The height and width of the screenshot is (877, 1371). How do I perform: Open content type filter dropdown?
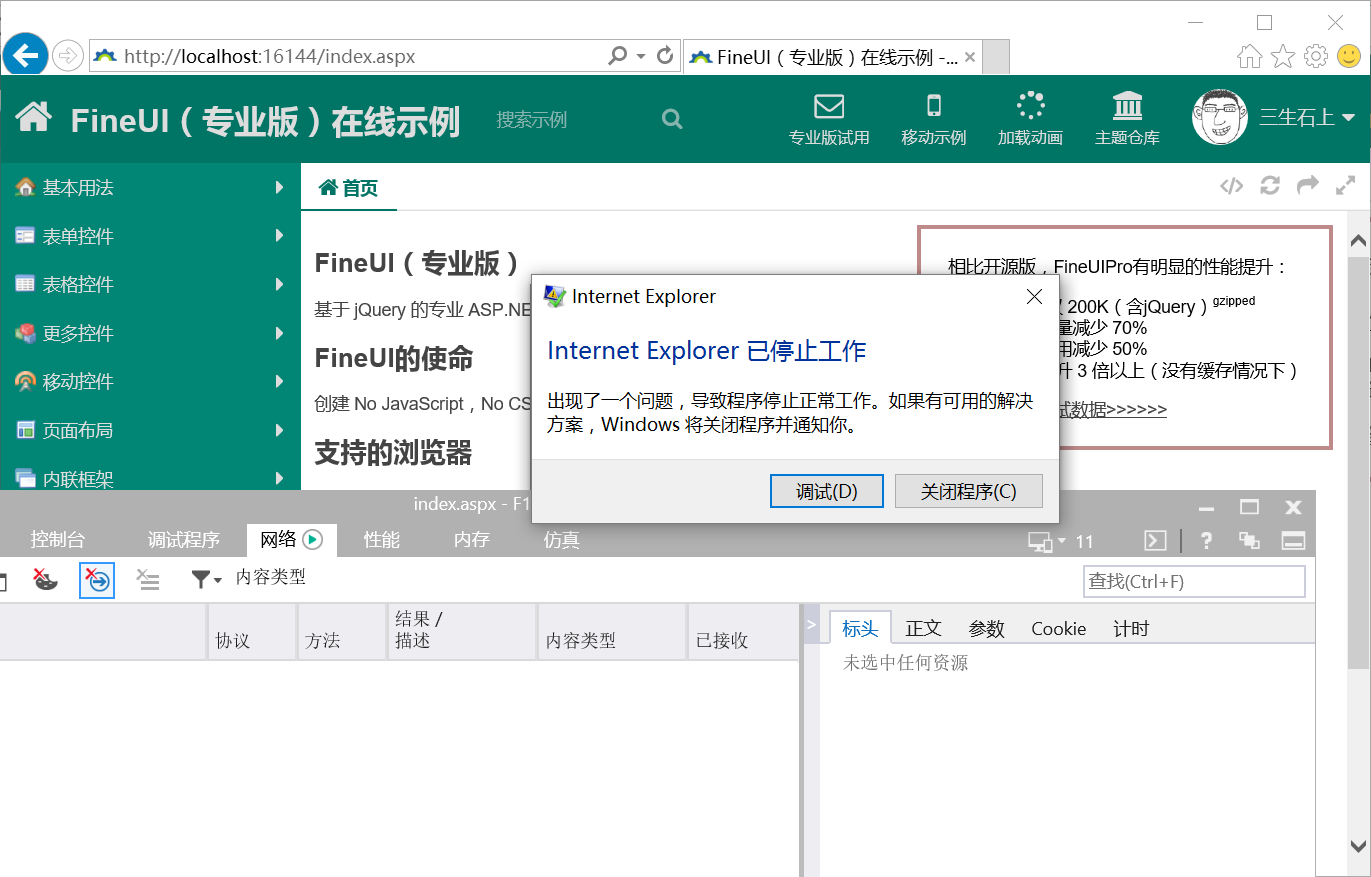point(206,579)
